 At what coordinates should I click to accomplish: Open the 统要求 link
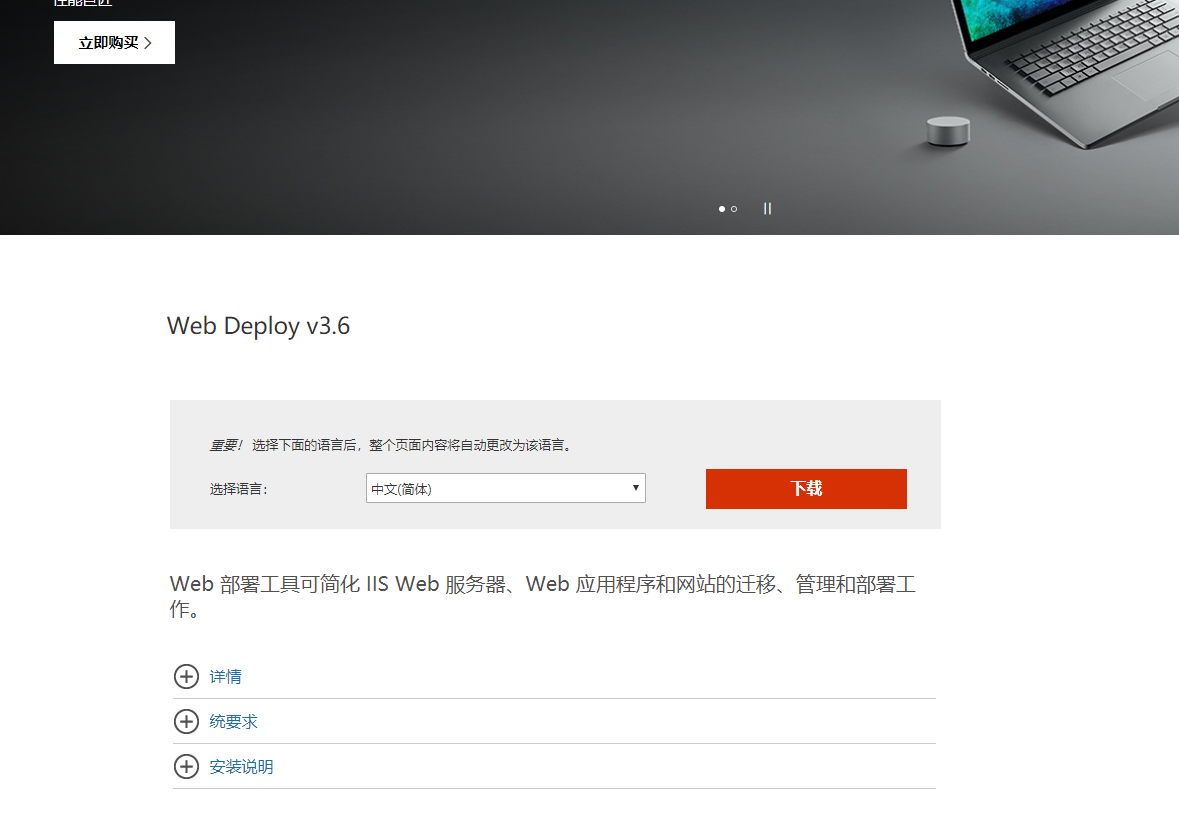coord(233,722)
